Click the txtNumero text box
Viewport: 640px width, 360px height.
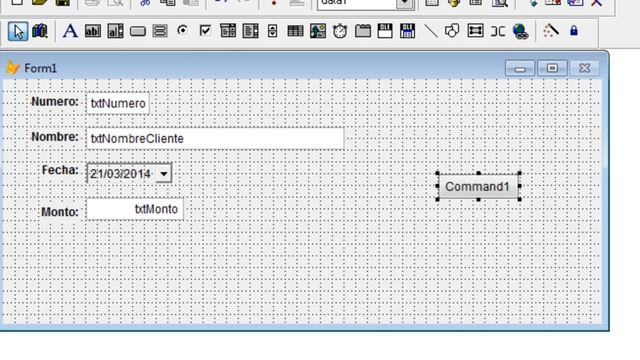(x=118, y=103)
